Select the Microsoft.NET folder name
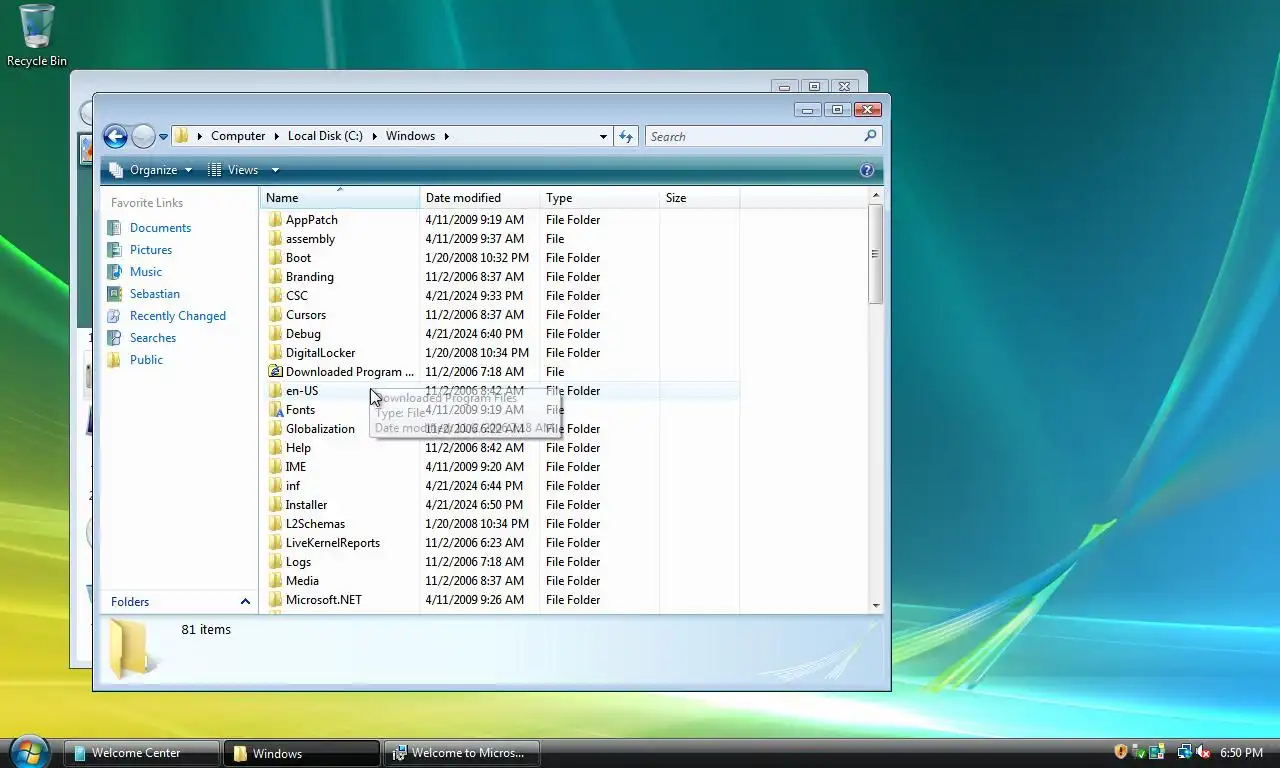1280x768 pixels. click(x=324, y=600)
